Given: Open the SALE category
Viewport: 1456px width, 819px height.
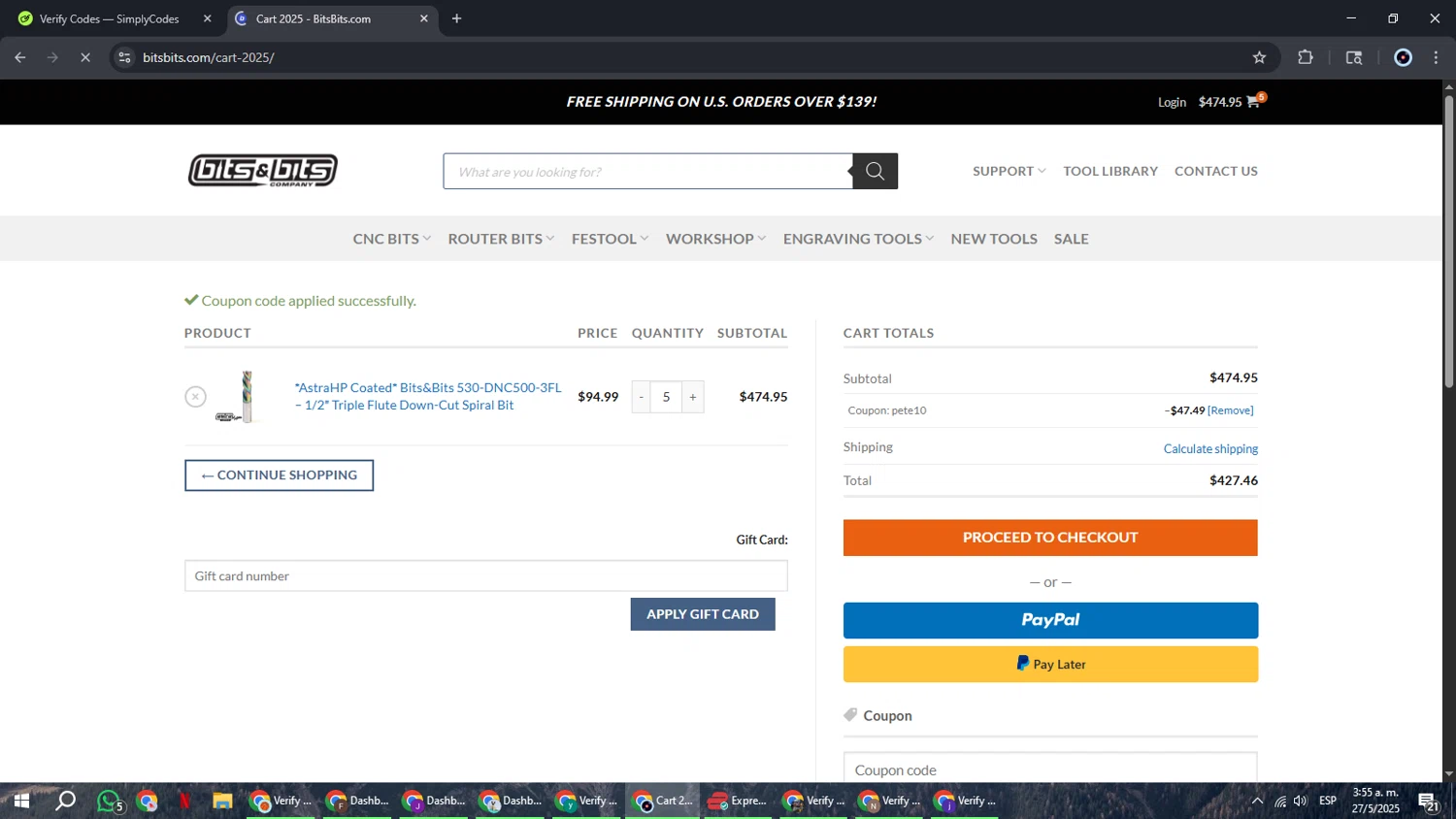Looking at the screenshot, I should click(x=1072, y=239).
